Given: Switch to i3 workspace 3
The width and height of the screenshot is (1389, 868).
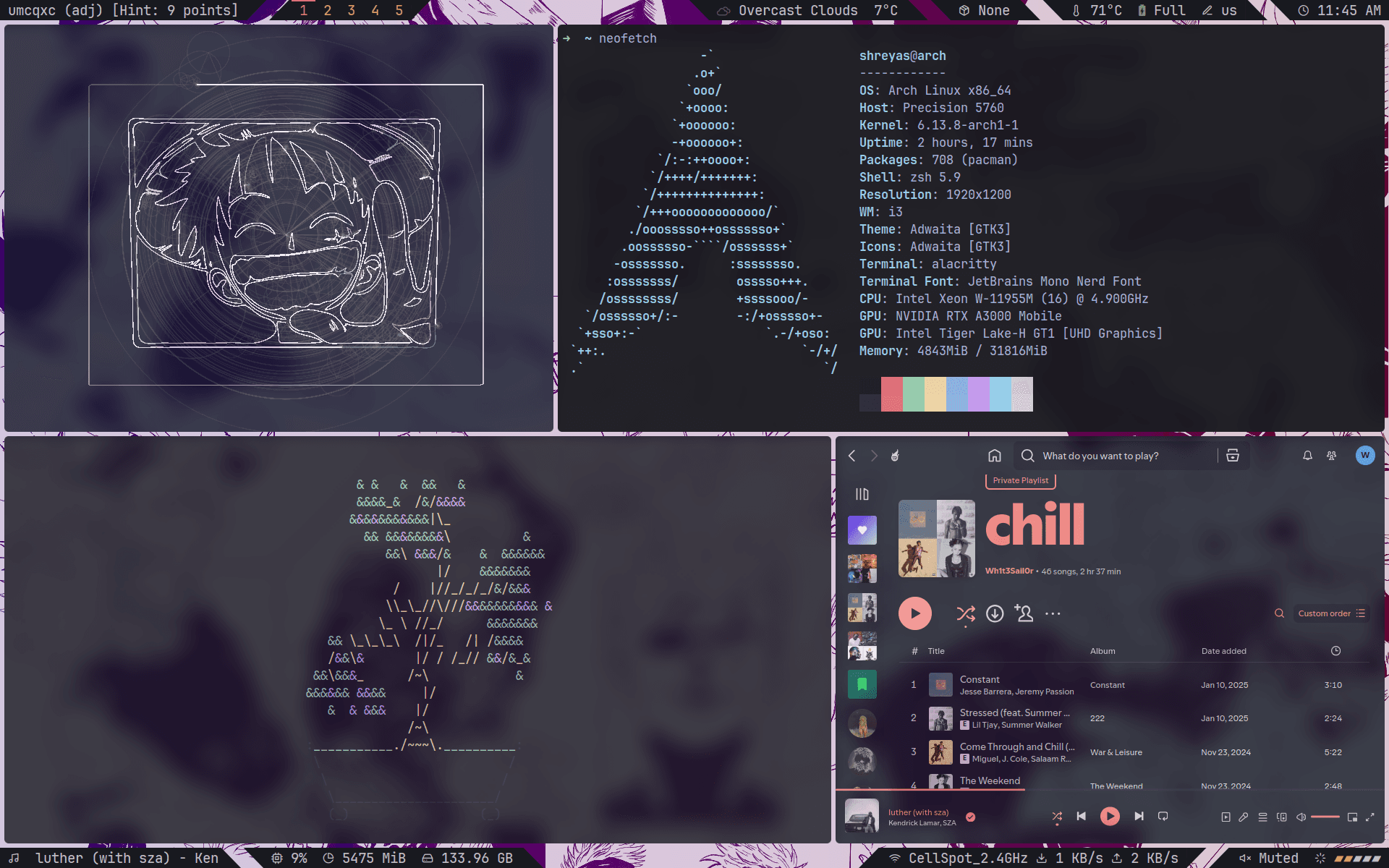Looking at the screenshot, I should tap(351, 10).
